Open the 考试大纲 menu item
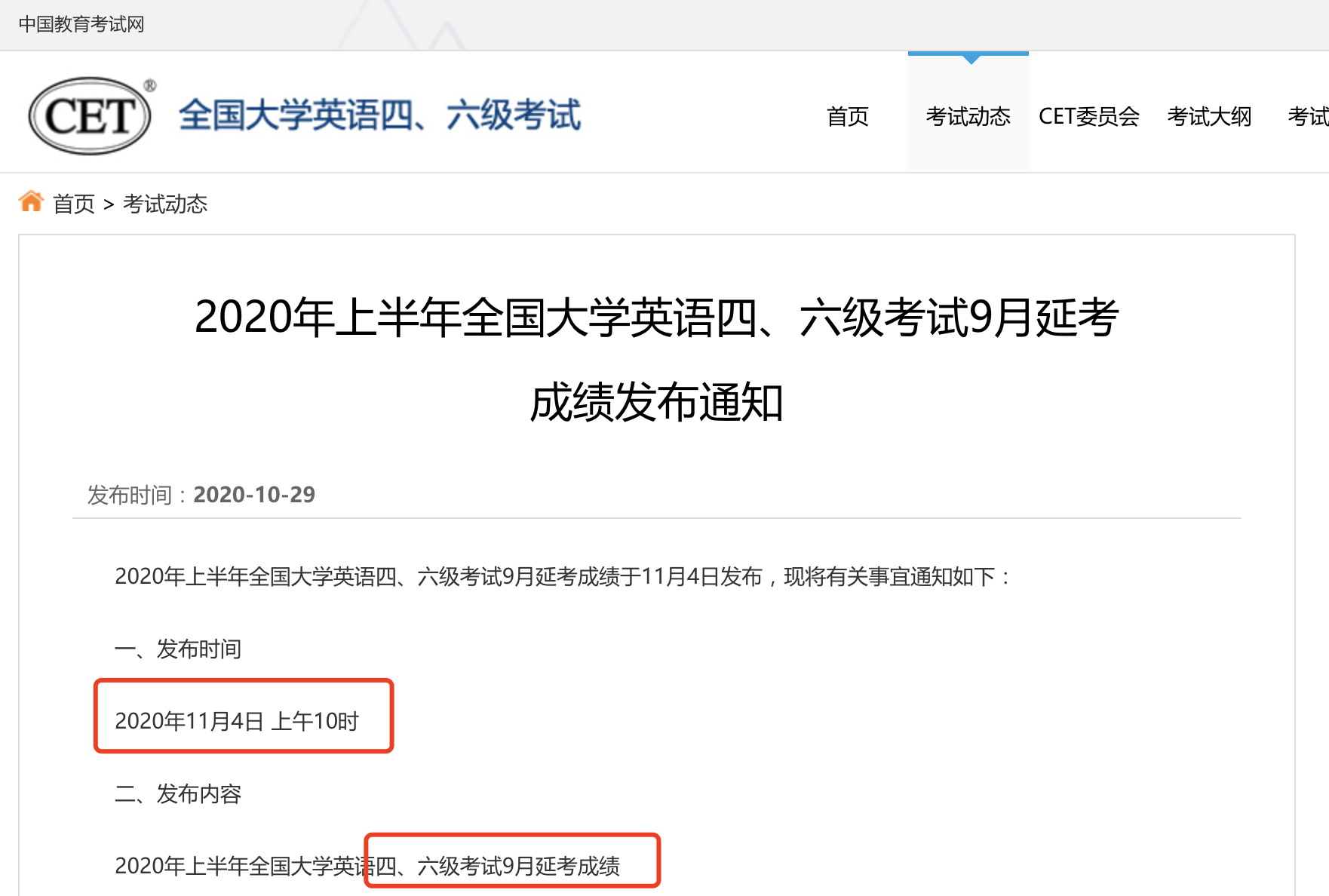 [1209, 116]
